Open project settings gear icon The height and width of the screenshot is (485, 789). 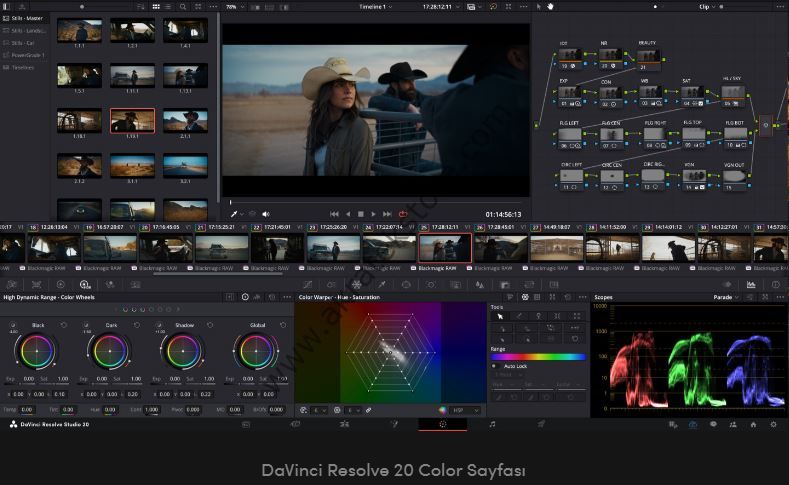point(773,424)
